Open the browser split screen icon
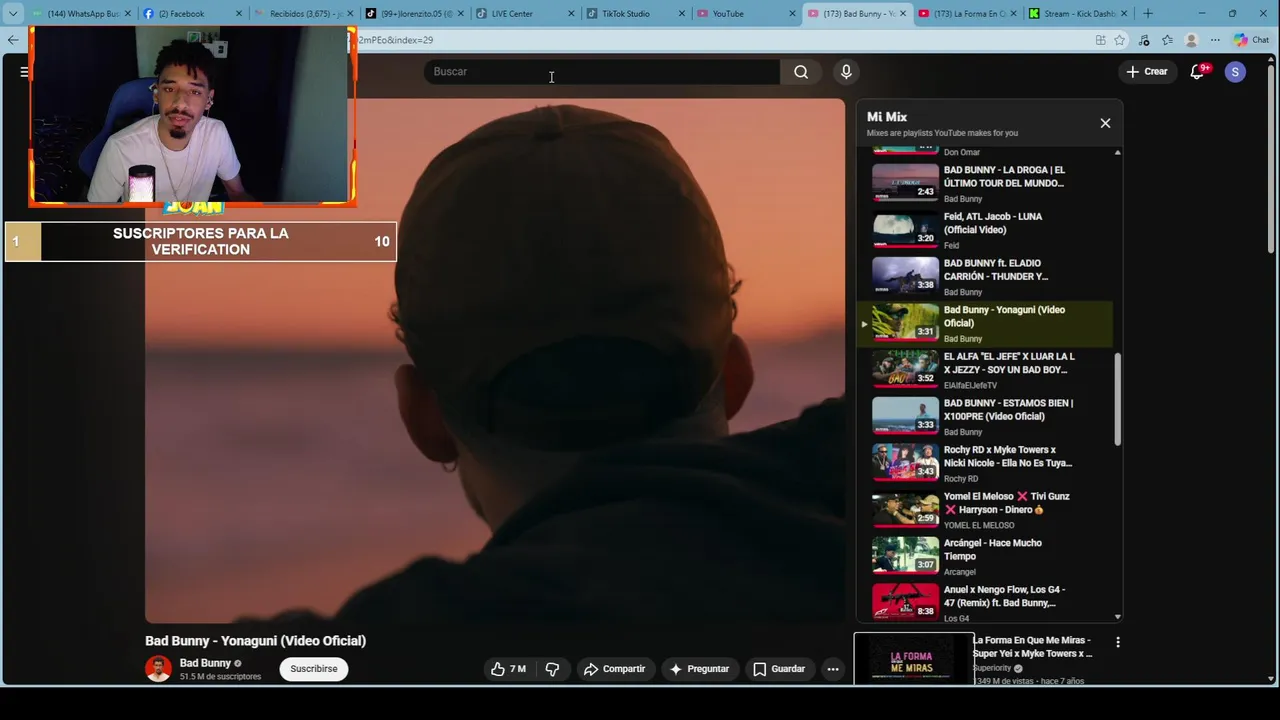This screenshot has height=720, width=1280. [x=1100, y=40]
